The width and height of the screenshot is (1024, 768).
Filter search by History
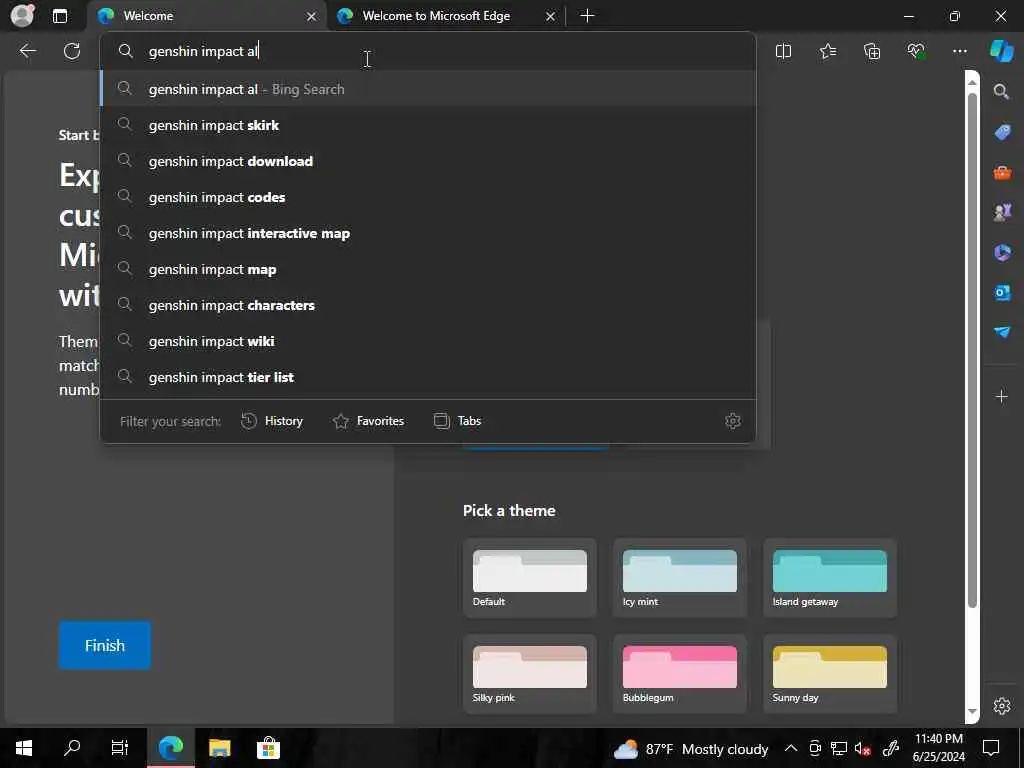coord(272,421)
